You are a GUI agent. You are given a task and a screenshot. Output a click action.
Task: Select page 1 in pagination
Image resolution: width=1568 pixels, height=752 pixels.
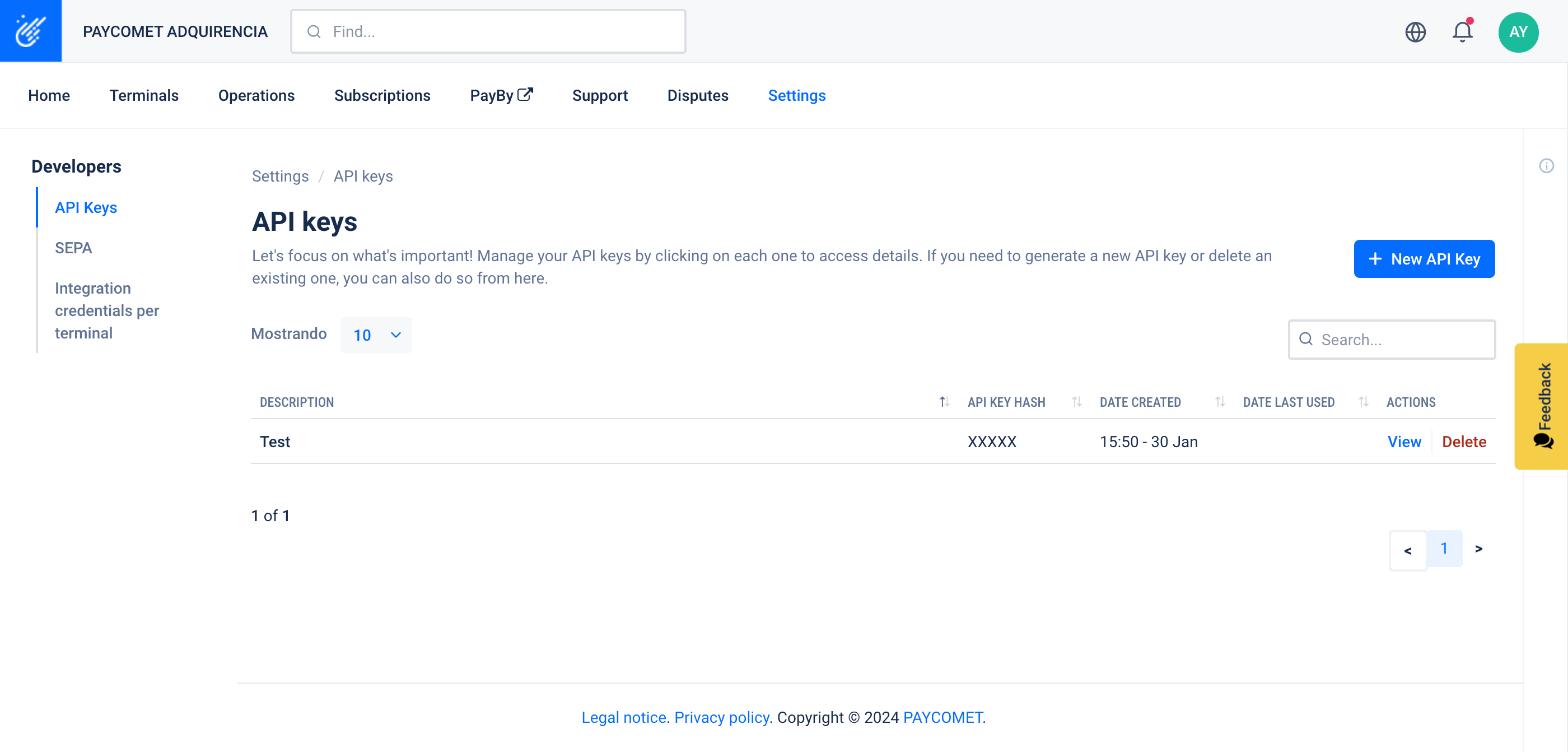[x=1444, y=549]
